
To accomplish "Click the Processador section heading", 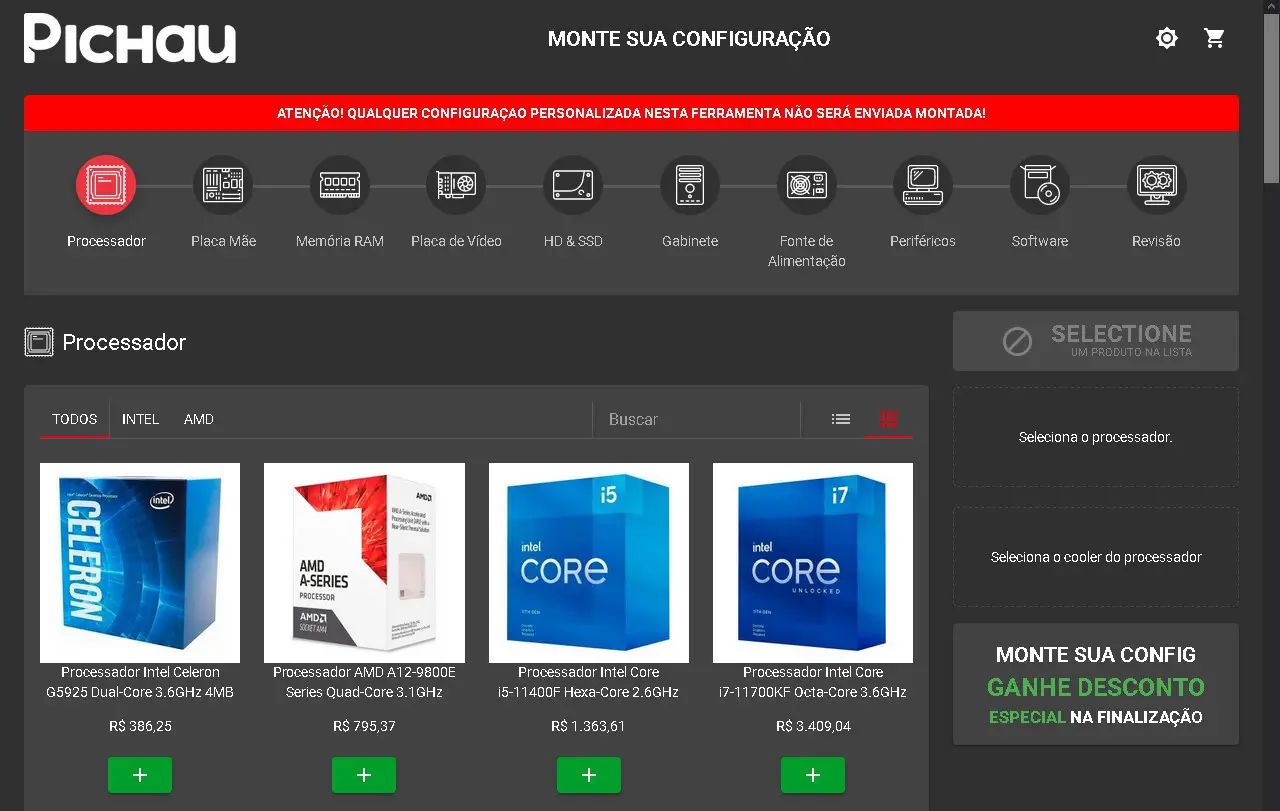I will tap(124, 342).
